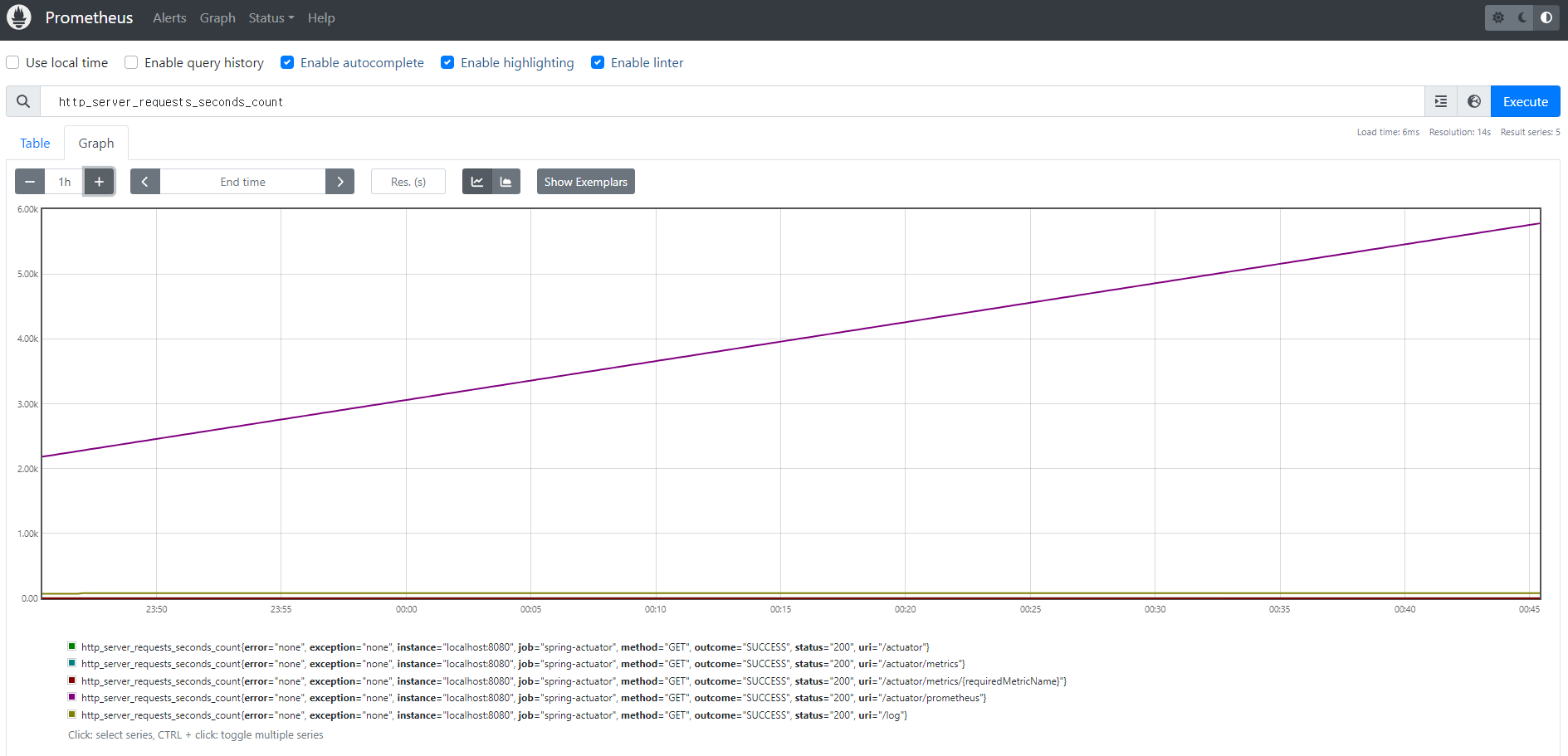Select the {requiredMetricName} legend series text
The height and width of the screenshot is (756, 1568).
click(574, 681)
